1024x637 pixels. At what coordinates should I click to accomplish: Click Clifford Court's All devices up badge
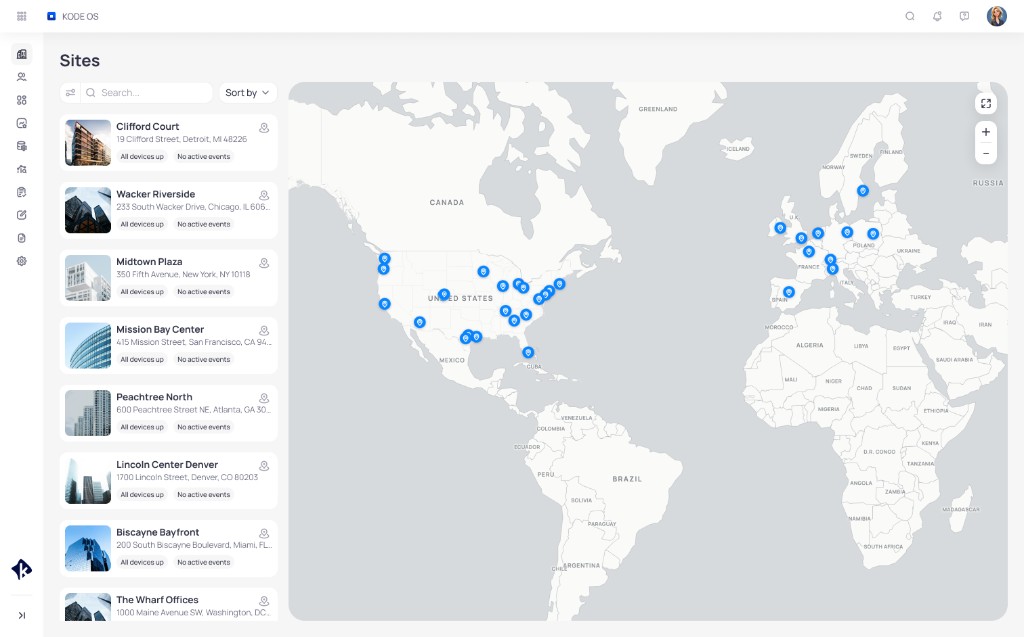pos(142,157)
